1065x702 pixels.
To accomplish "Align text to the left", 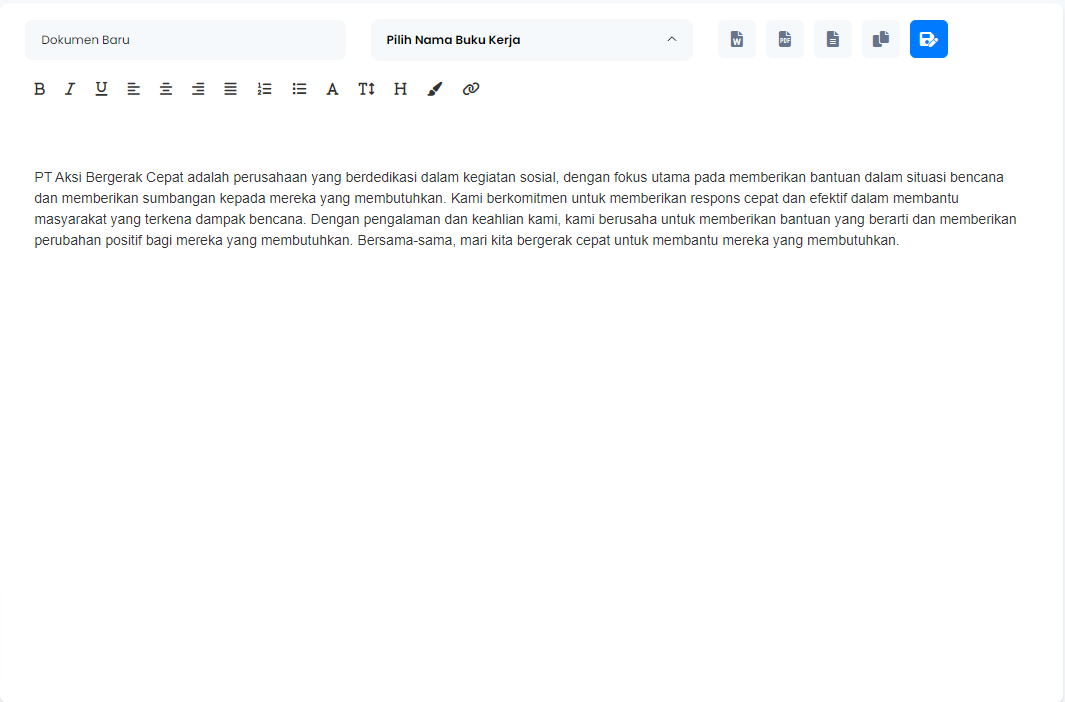I will tap(134, 89).
